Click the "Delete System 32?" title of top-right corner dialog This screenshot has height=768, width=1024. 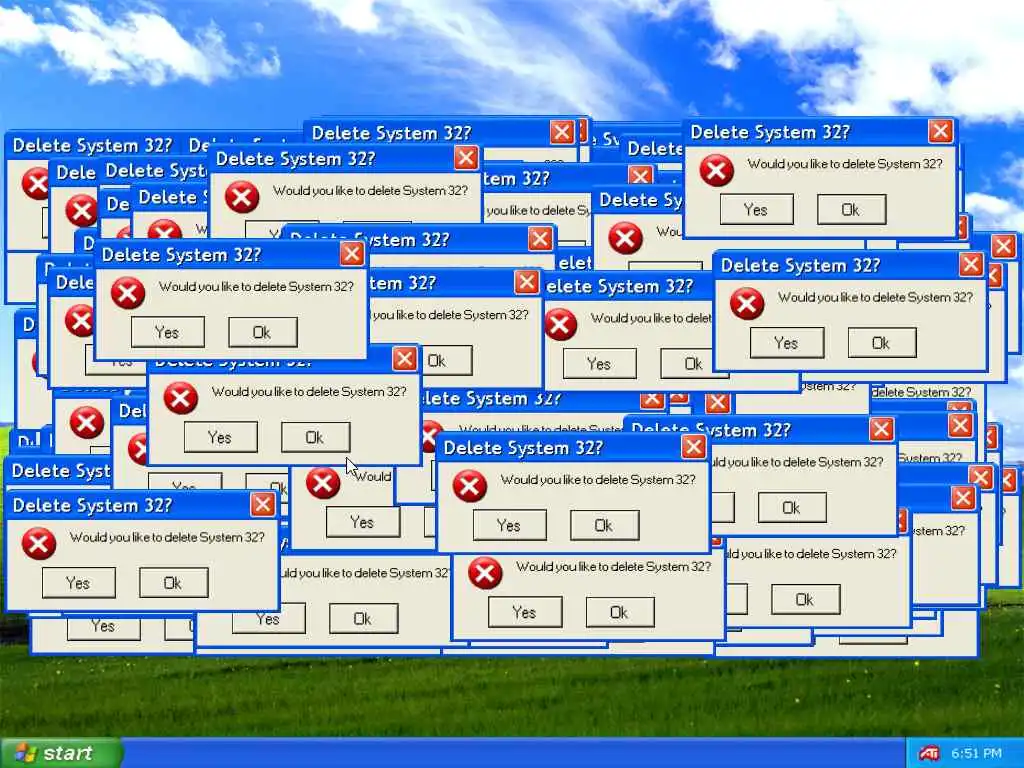[770, 132]
